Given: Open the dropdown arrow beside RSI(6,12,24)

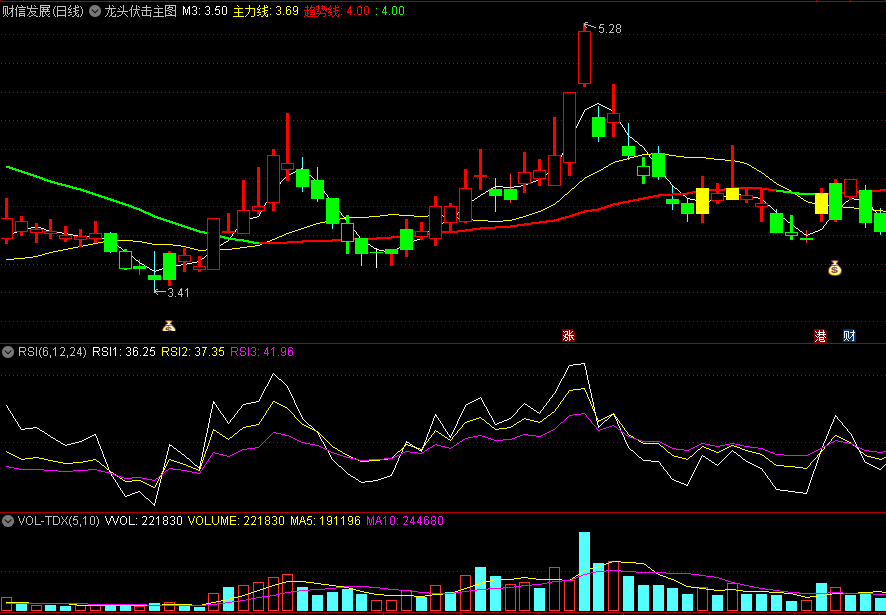Looking at the screenshot, I should click(x=8, y=352).
